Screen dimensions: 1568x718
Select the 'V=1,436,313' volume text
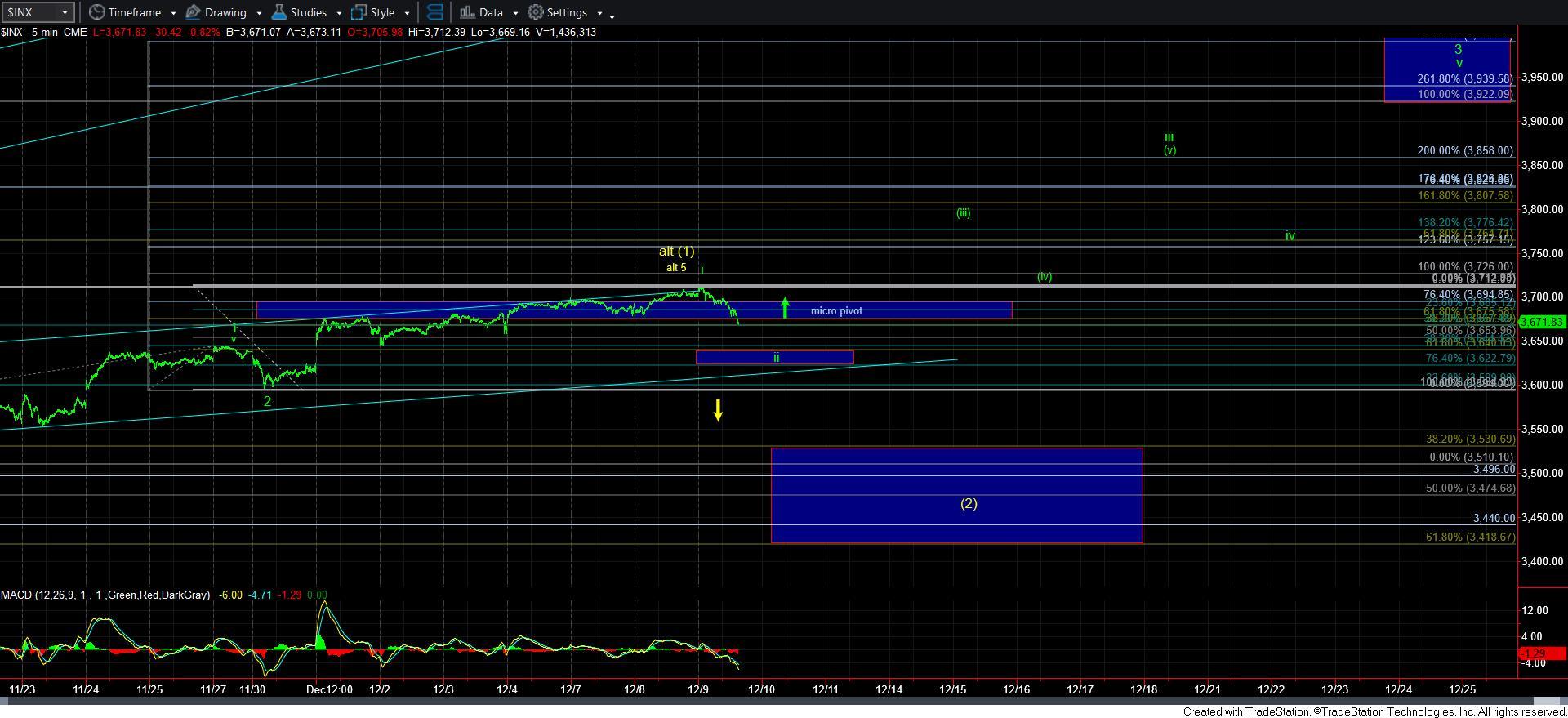click(564, 32)
